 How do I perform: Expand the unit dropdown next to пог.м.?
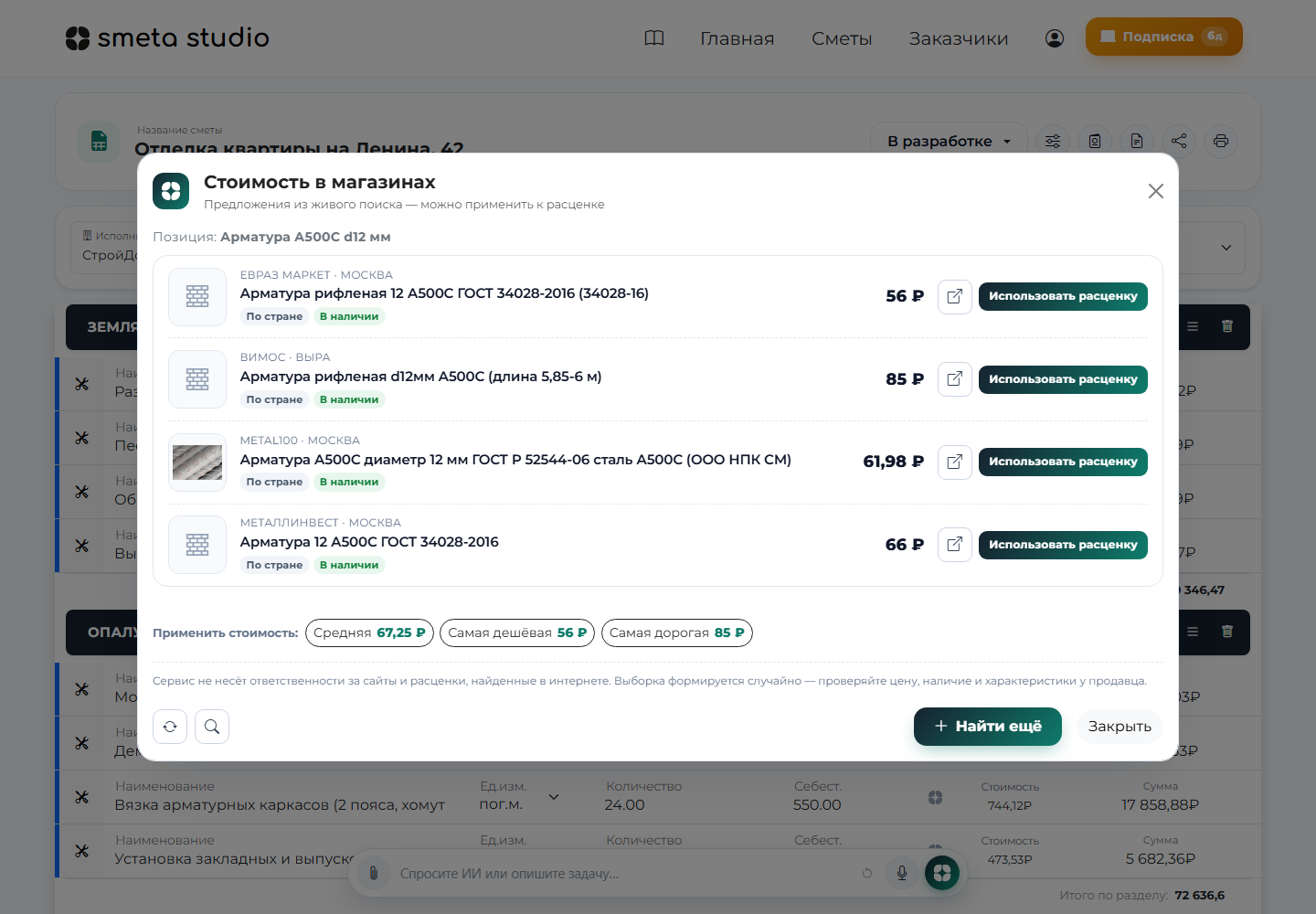click(554, 797)
